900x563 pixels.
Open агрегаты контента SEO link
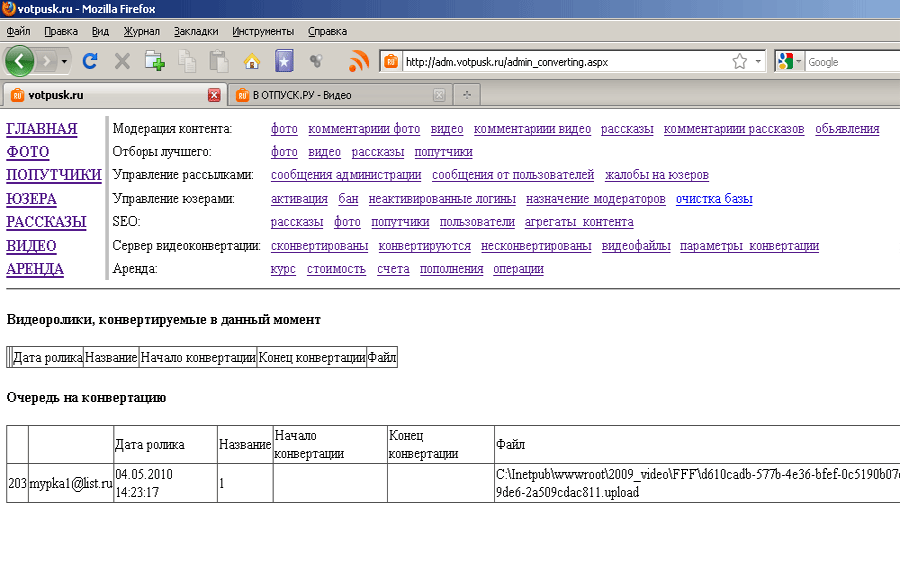pyautogui.click(x=579, y=222)
